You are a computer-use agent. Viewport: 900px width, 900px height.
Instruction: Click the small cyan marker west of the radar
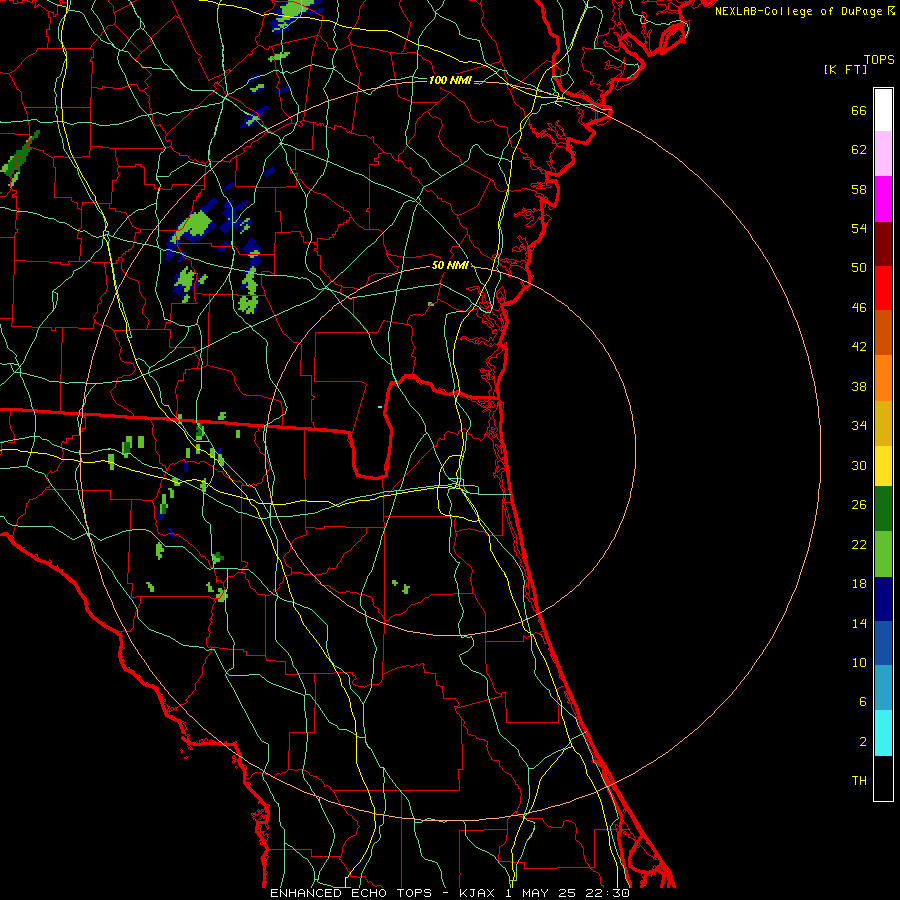380,407
